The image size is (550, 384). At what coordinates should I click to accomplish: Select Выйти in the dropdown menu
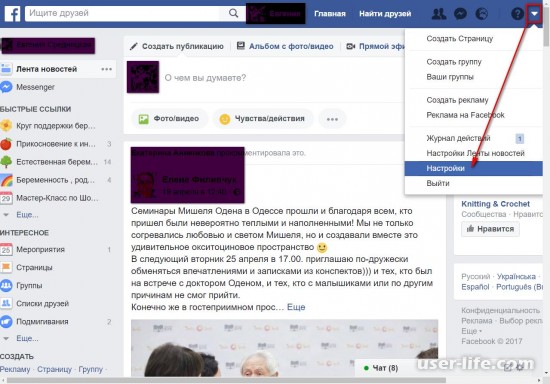[x=438, y=183]
